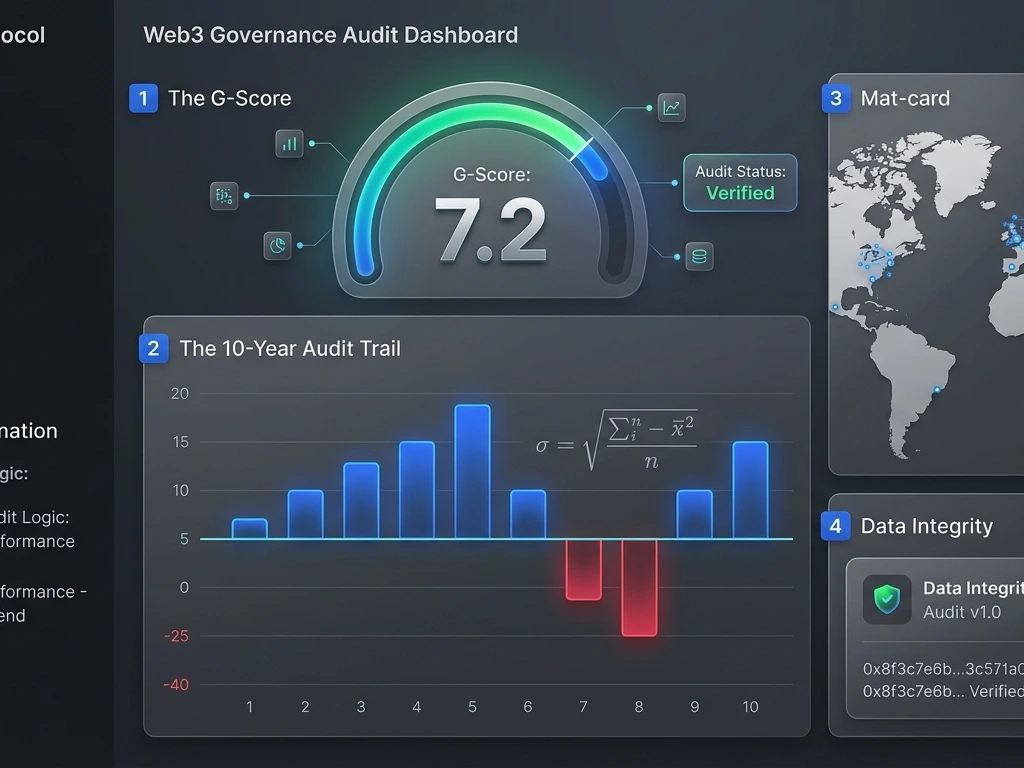Click the 0x8f3c7e6b Verified hash line

click(x=943, y=691)
